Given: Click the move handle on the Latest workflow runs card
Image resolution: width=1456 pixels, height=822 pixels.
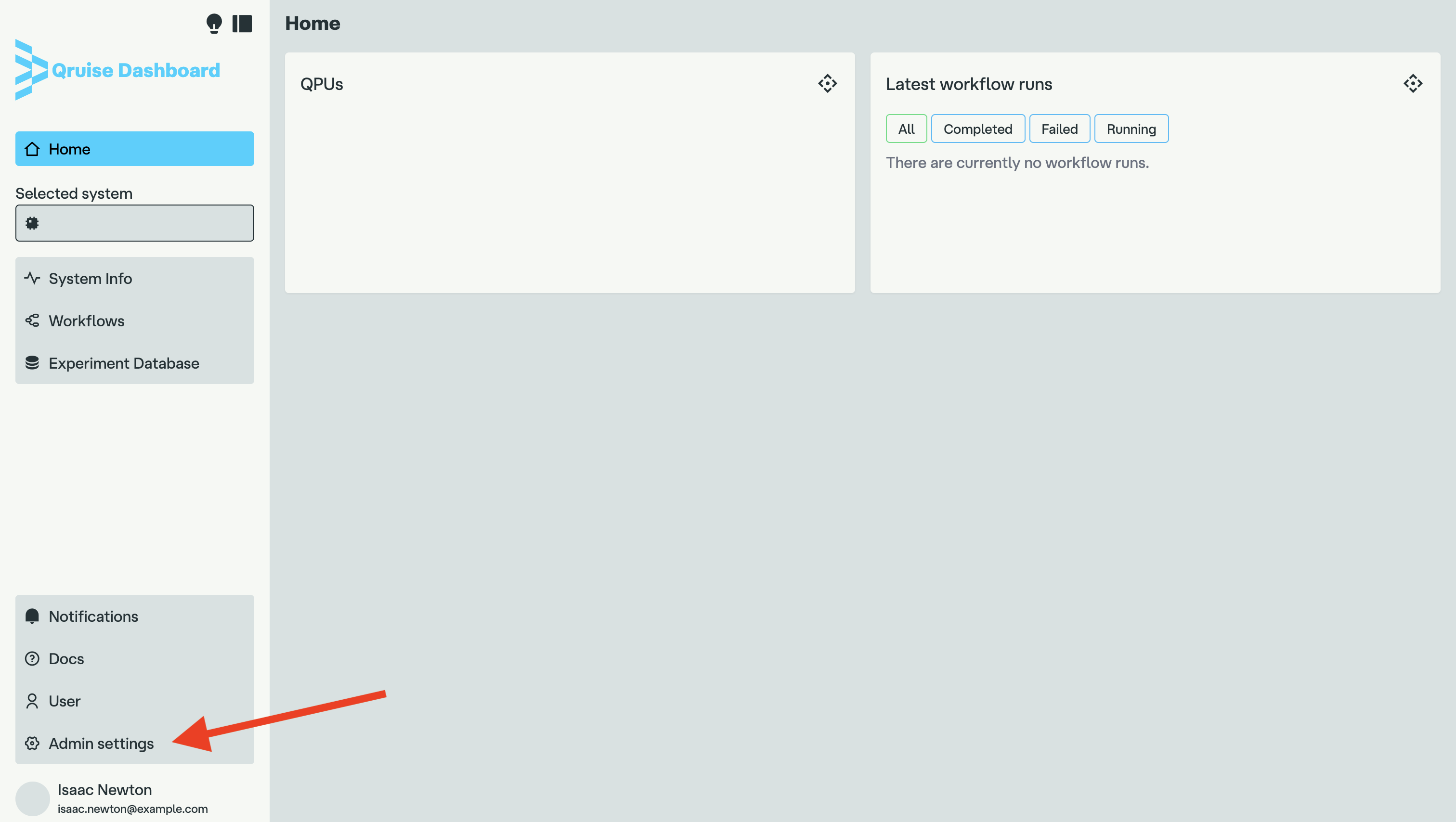Looking at the screenshot, I should tap(1413, 84).
